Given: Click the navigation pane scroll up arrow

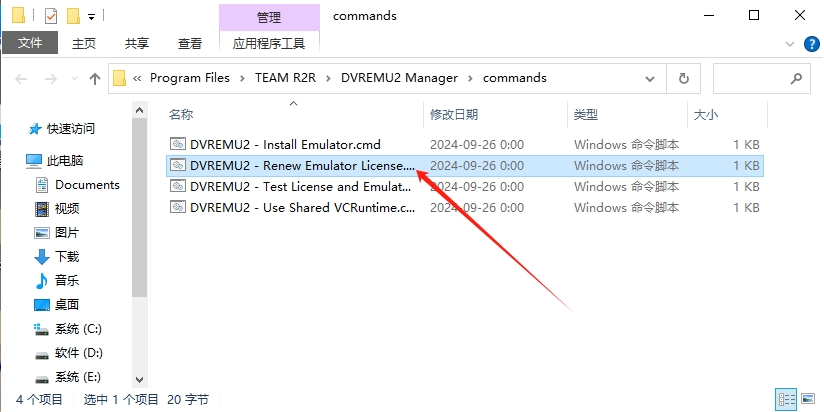Looking at the screenshot, I should click(139, 110).
